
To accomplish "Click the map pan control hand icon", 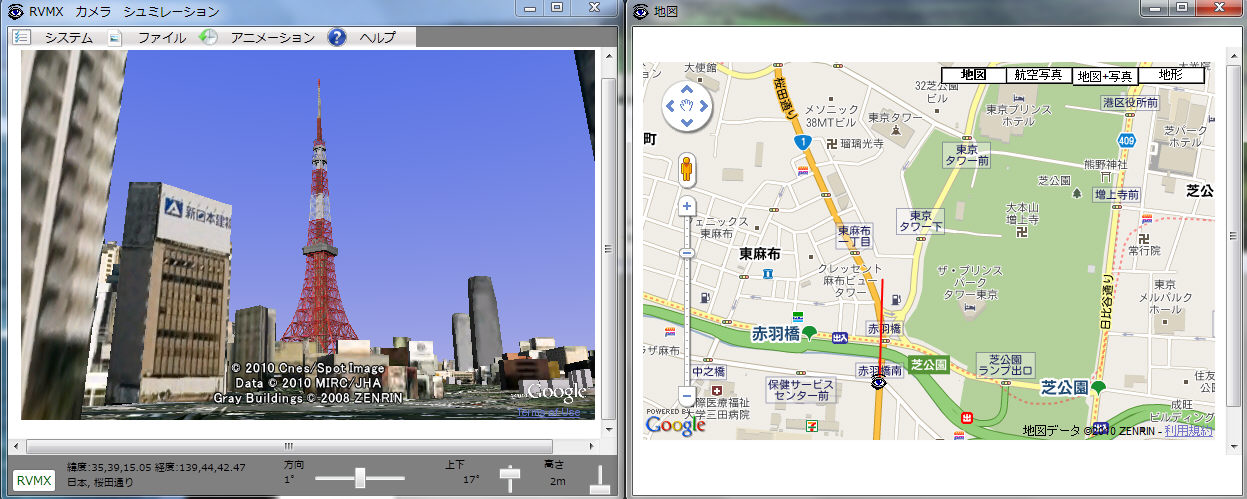I will [x=687, y=105].
